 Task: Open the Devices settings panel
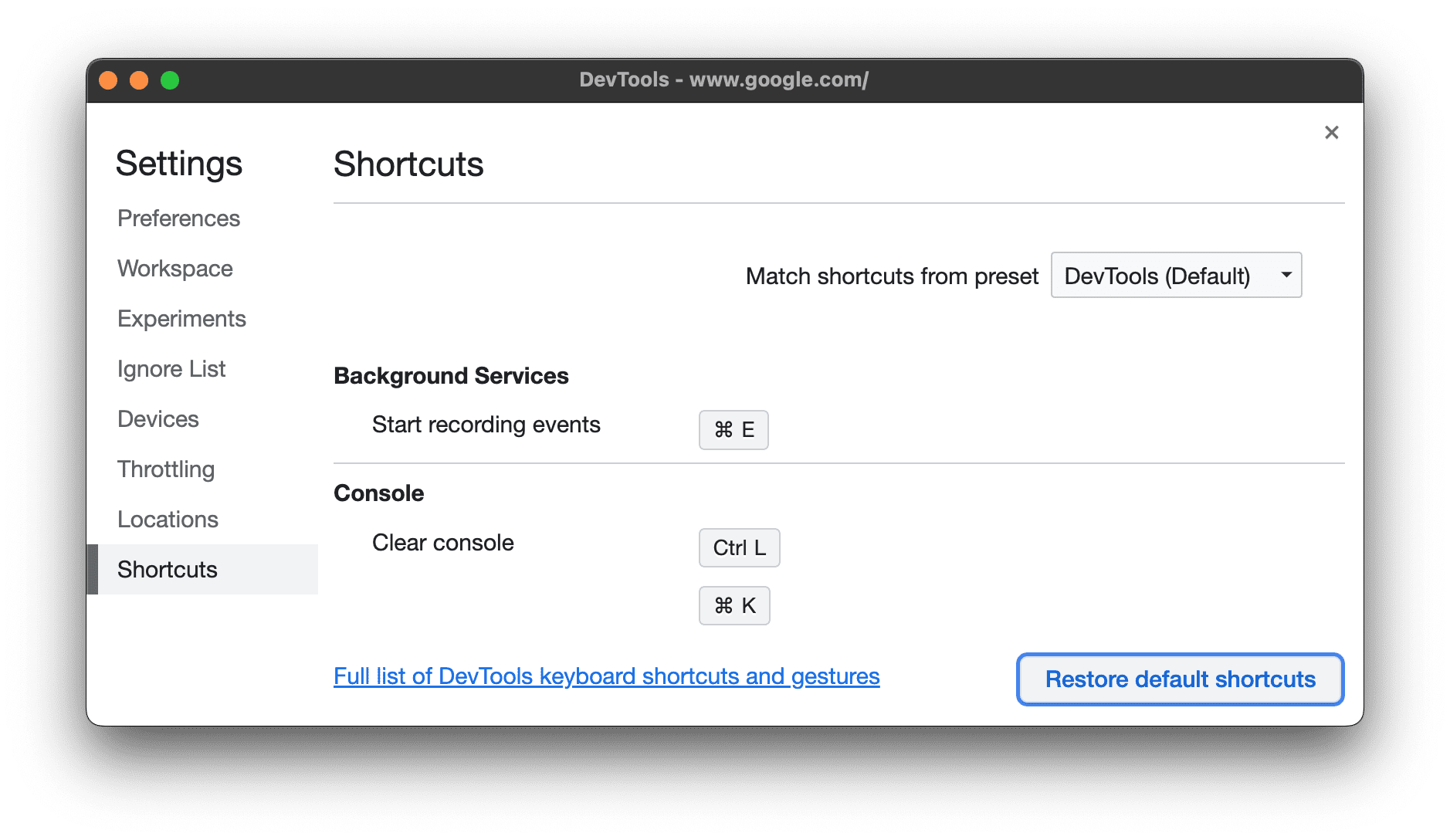pyautogui.click(x=158, y=418)
